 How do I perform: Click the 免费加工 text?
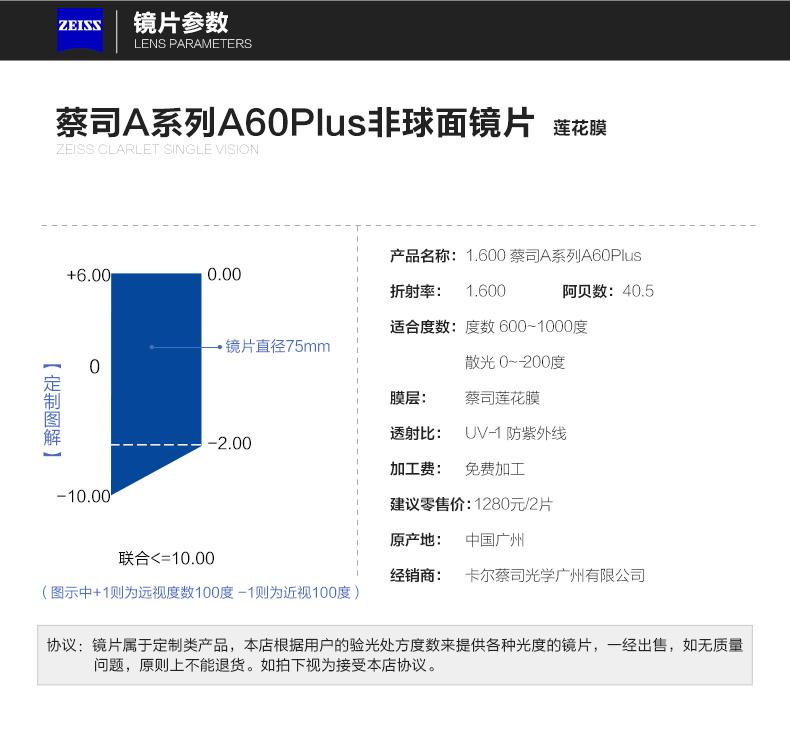(x=495, y=469)
